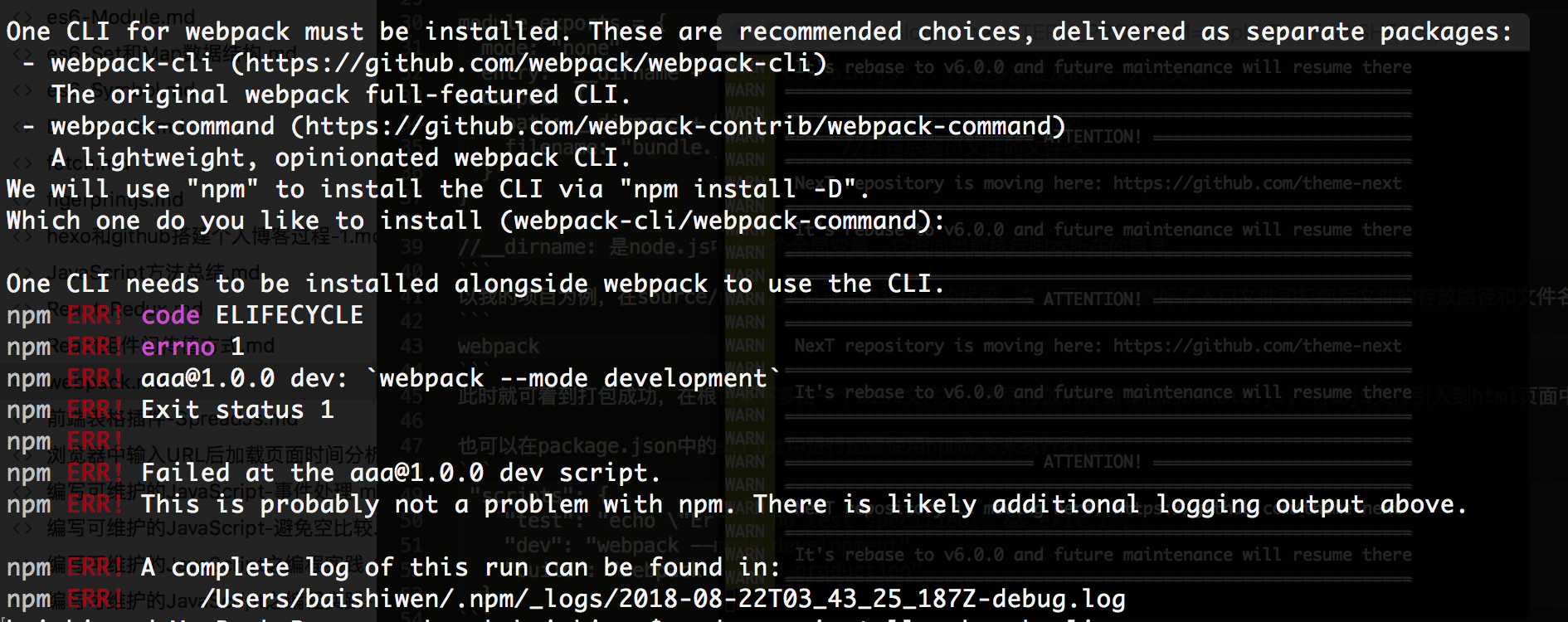Click the magenta 'errno' keyword
The height and width of the screenshot is (622, 1568).
click(178, 347)
